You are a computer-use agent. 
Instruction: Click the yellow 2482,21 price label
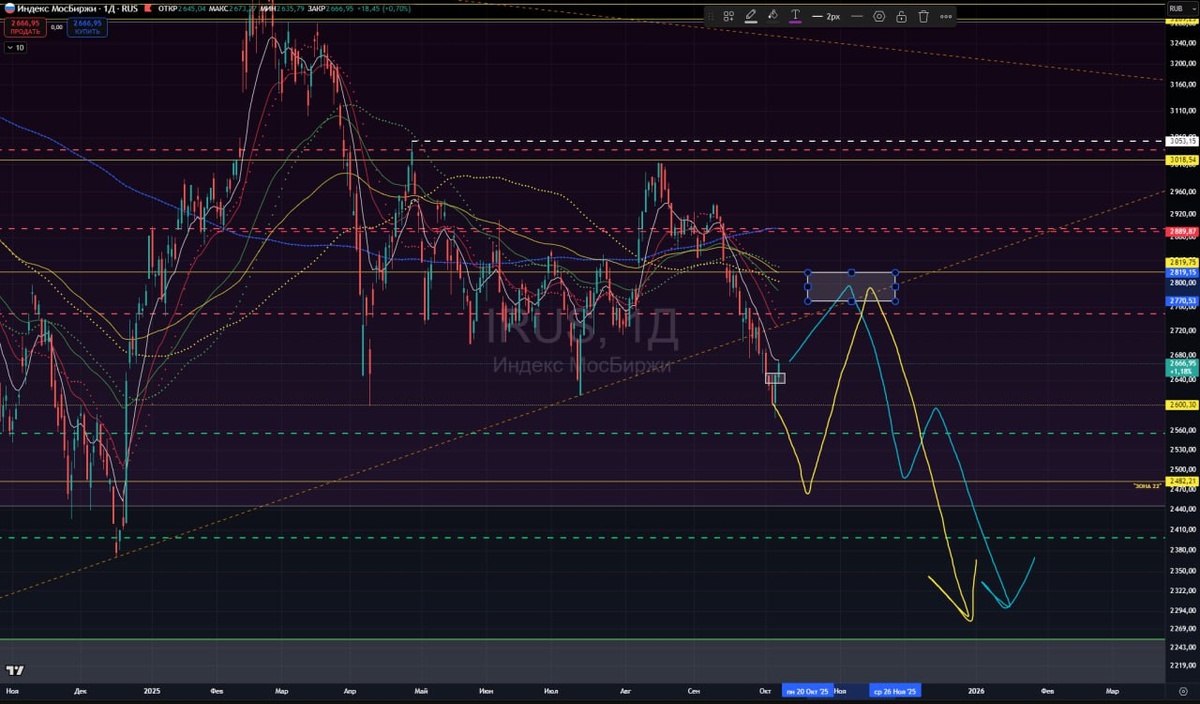coord(1182,481)
